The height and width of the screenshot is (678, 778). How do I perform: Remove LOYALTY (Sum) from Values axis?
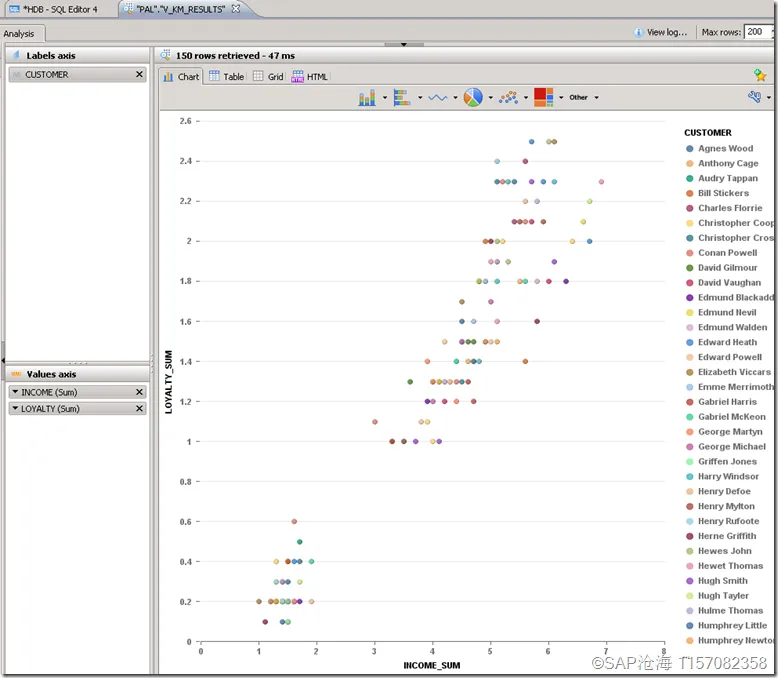click(139, 408)
